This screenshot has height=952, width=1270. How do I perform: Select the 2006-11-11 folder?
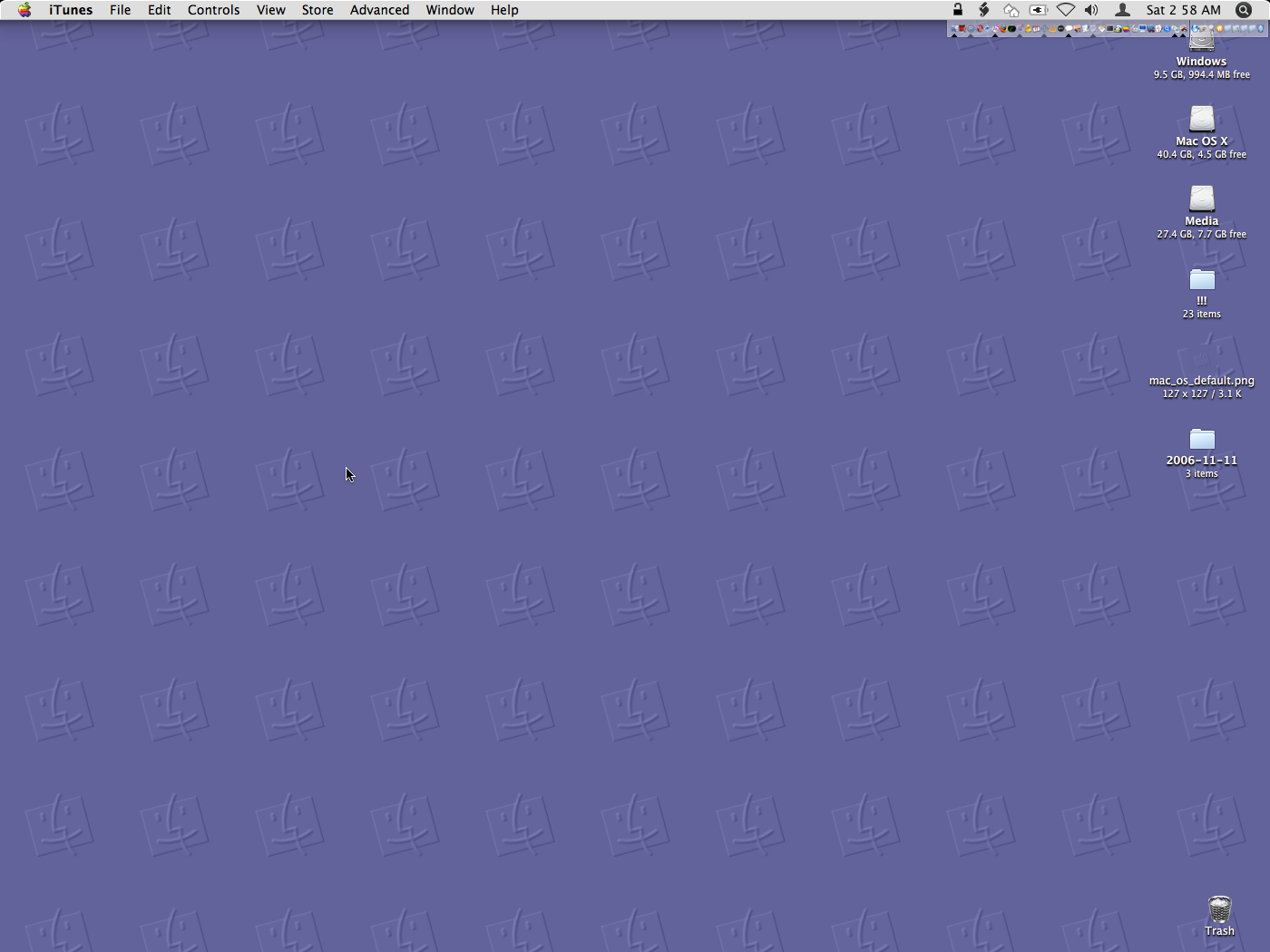1202,440
